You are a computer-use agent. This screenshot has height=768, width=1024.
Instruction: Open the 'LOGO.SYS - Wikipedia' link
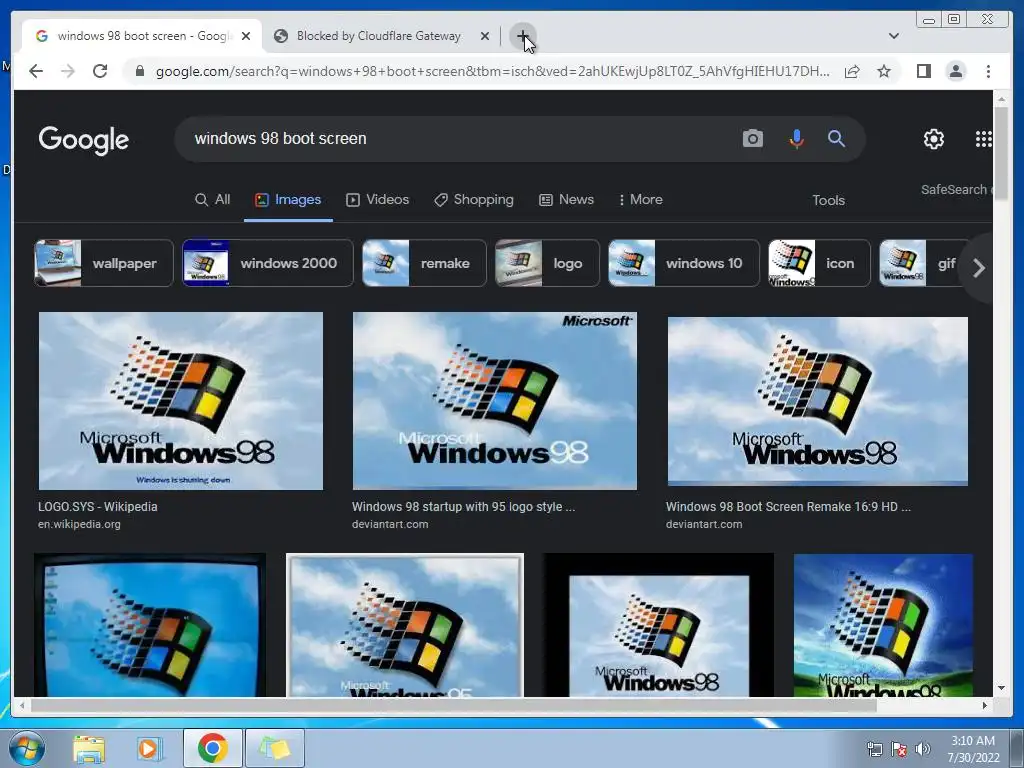[97, 507]
